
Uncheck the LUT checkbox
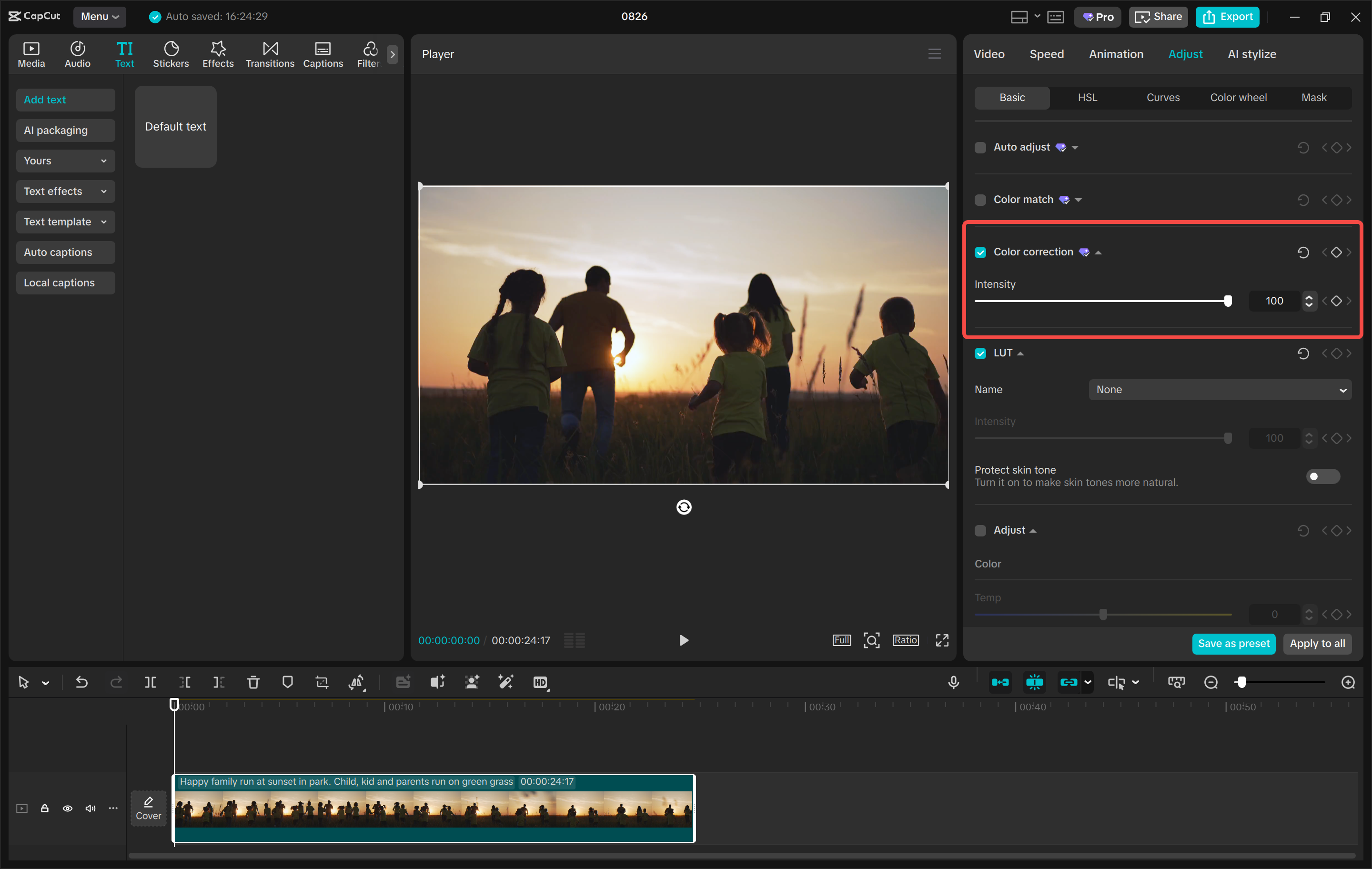click(x=980, y=353)
